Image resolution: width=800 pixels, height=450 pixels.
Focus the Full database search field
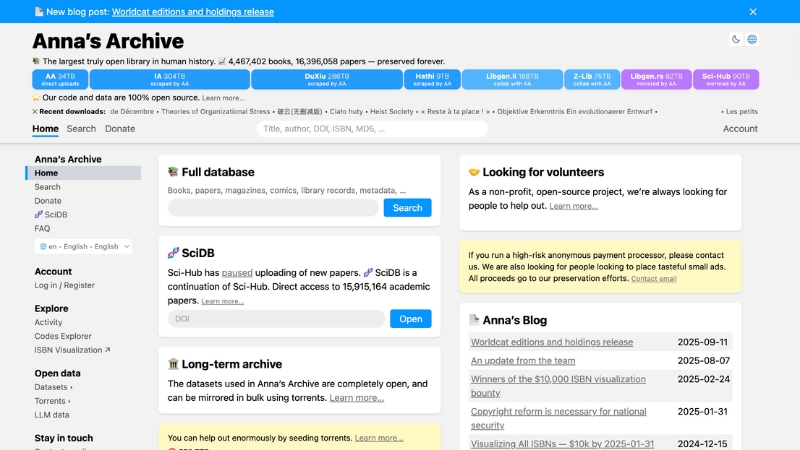pyautogui.click(x=273, y=208)
